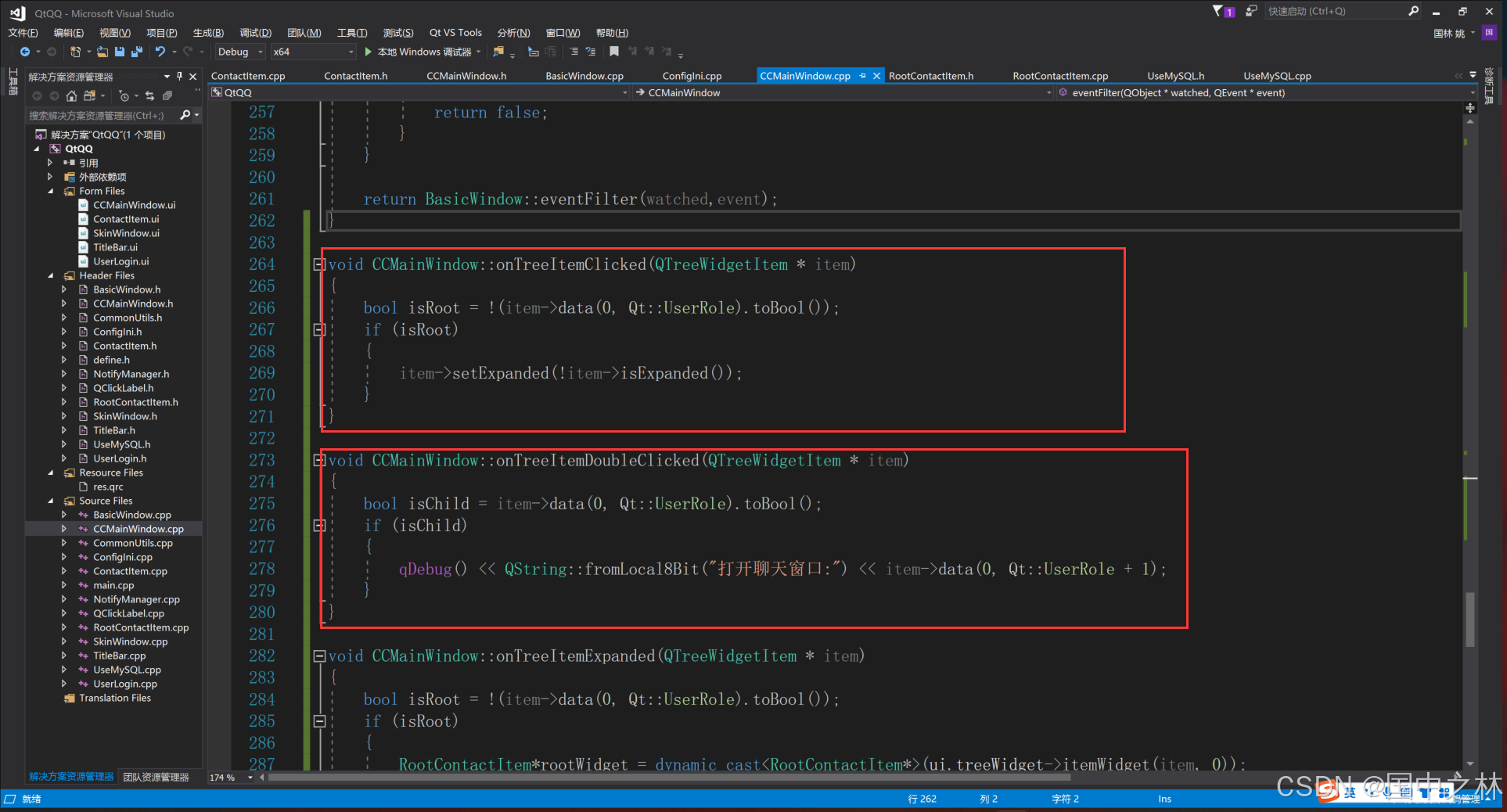Image resolution: width=1507 pixels, height=812 pixels.
Task: Comment out selected lines using the comment icon
Action: [574, 52]
